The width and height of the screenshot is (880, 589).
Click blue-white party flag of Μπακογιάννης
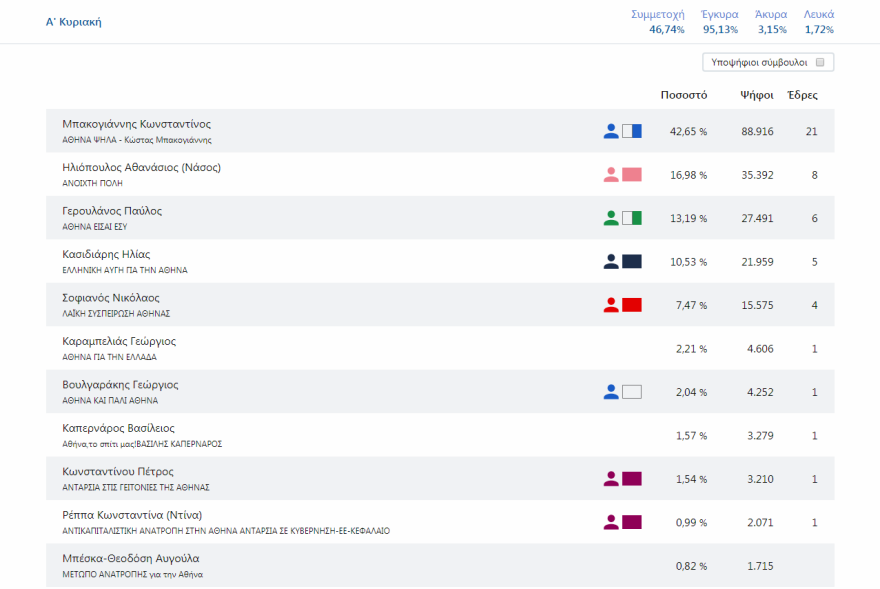pos(632,131)
